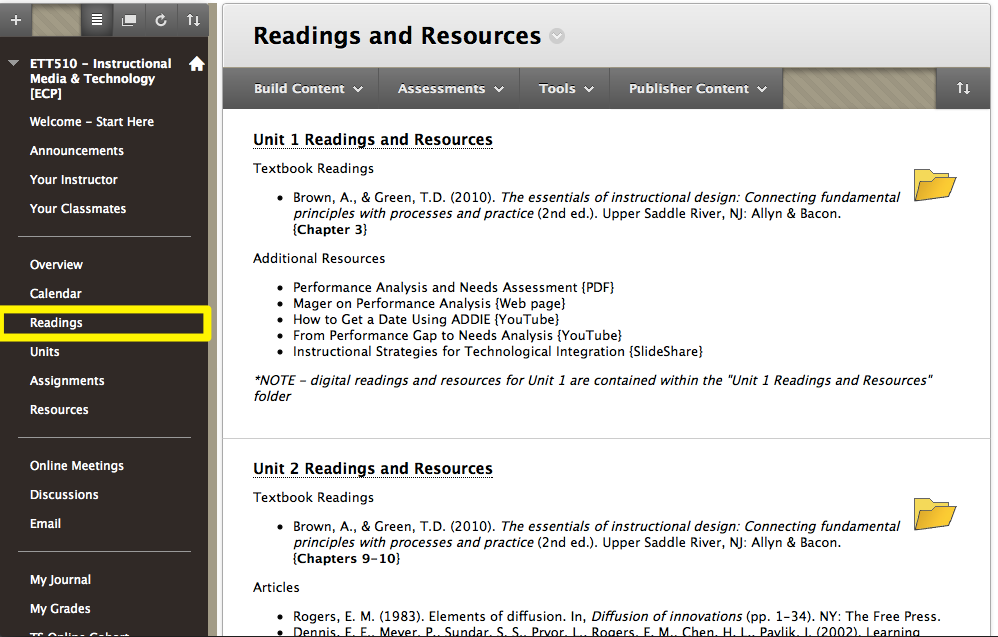This screenshot has height=637, width=998.
Task: Go to course home via house icon
Action: [x=197, y=64]
